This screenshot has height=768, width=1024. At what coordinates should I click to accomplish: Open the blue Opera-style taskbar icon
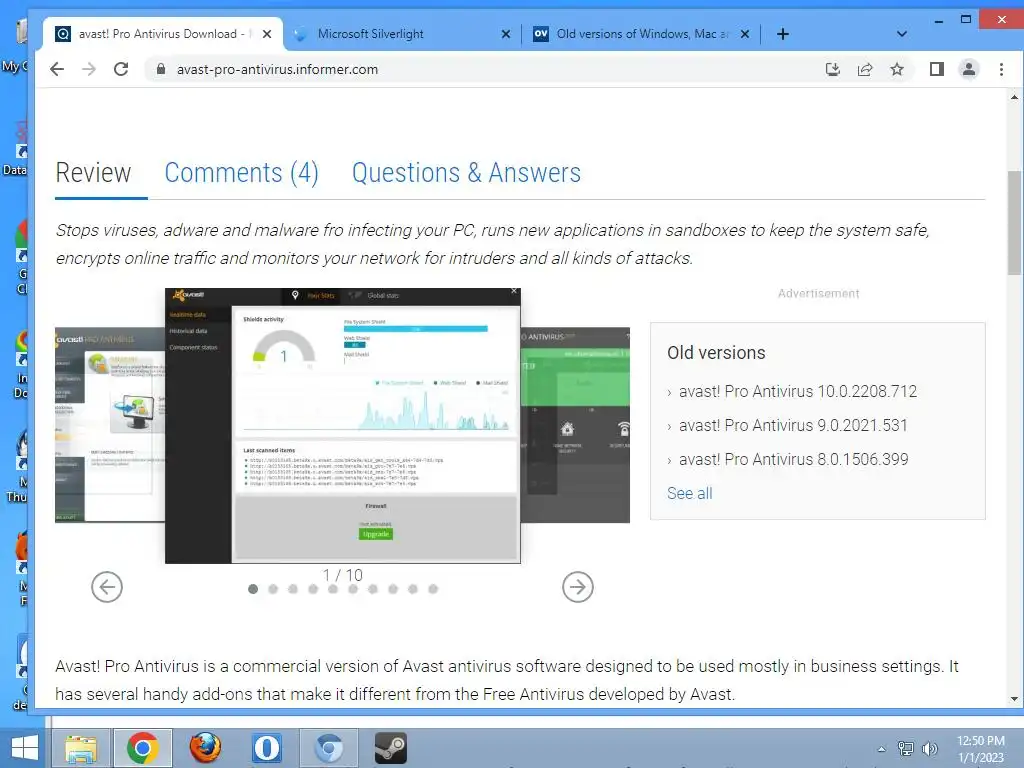pos(266,748)
